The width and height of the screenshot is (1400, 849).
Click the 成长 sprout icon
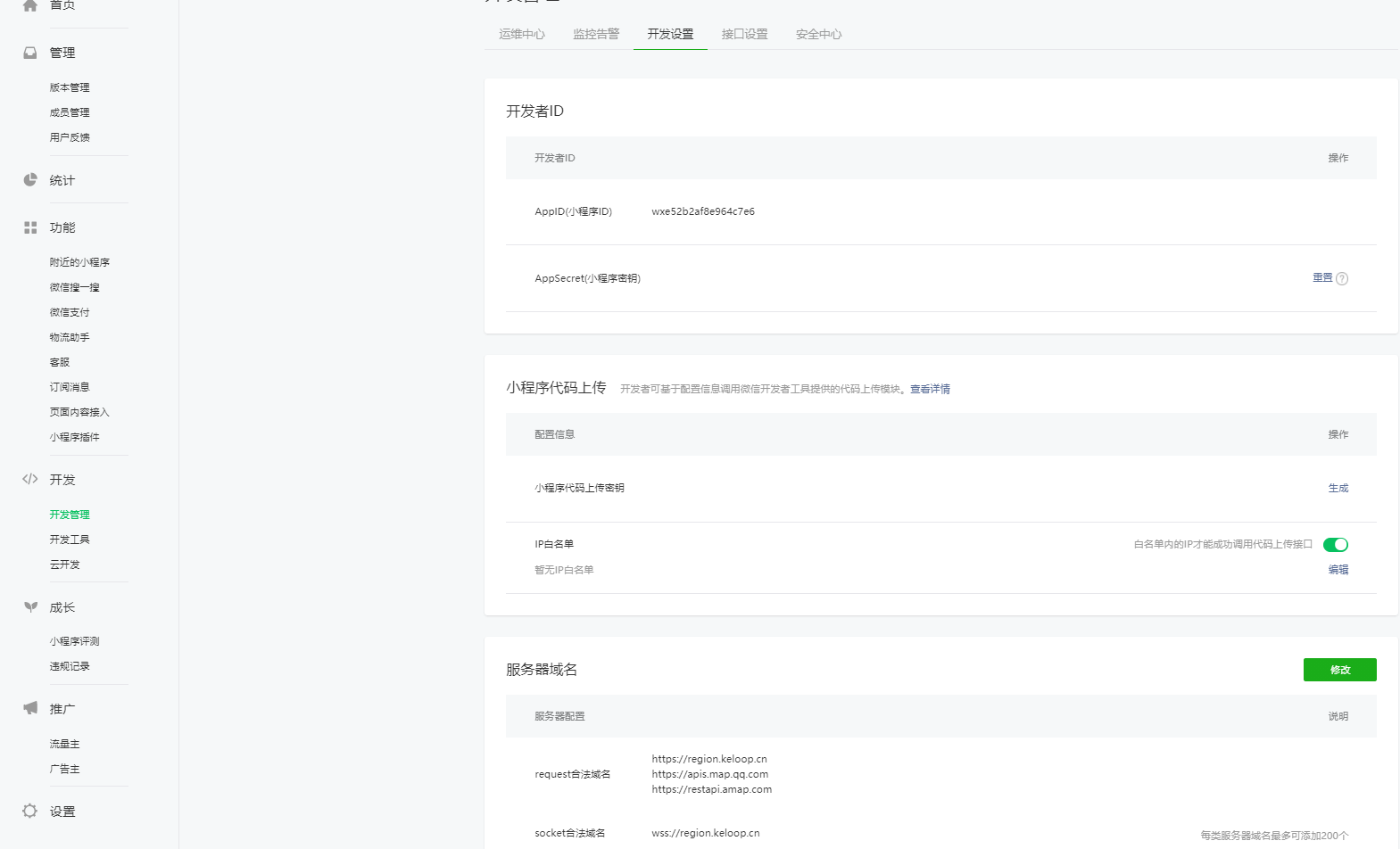pos(30,607)
